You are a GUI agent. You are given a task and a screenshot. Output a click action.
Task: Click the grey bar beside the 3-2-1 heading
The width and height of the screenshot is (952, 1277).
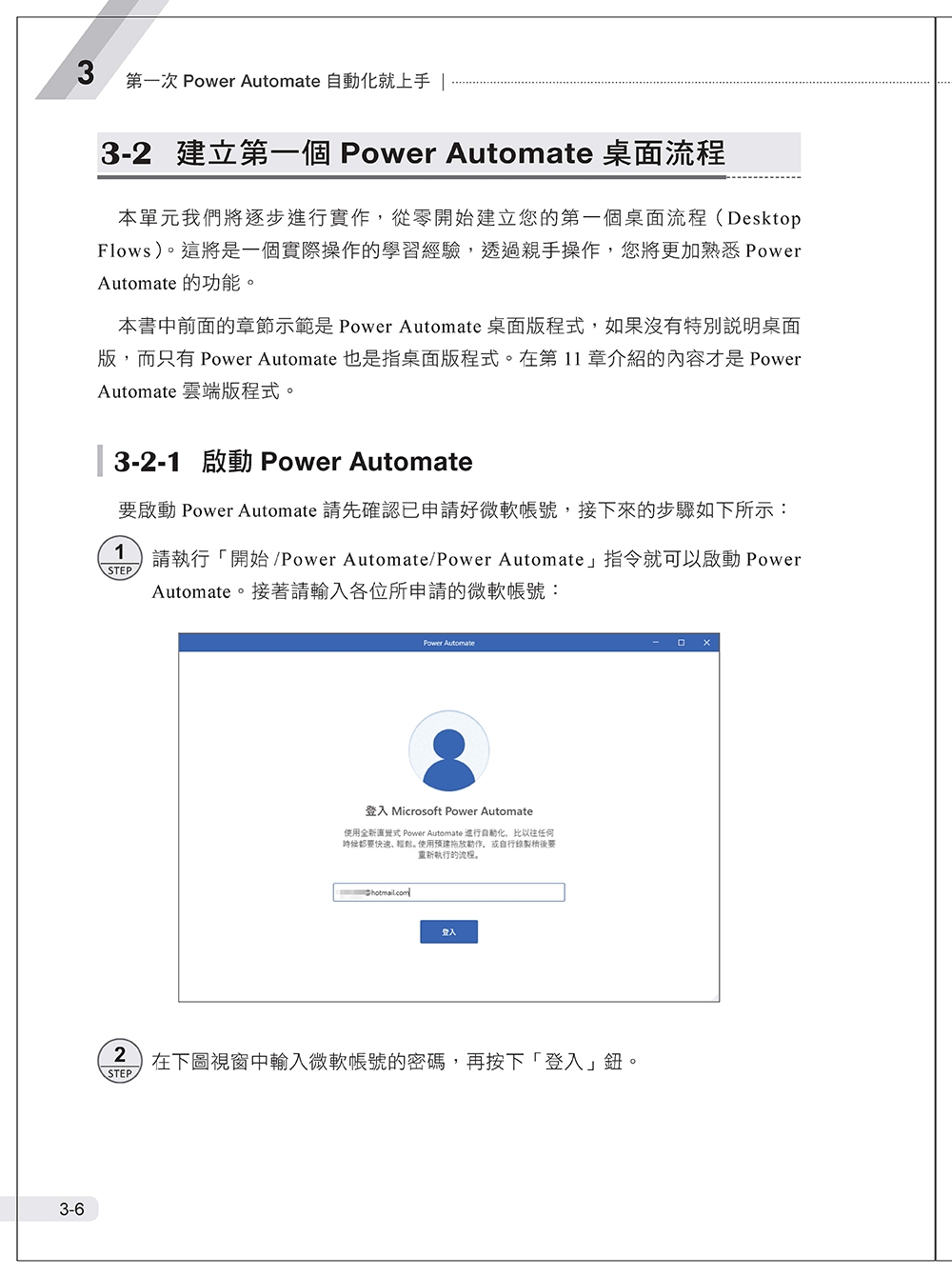tap(100, 461)
